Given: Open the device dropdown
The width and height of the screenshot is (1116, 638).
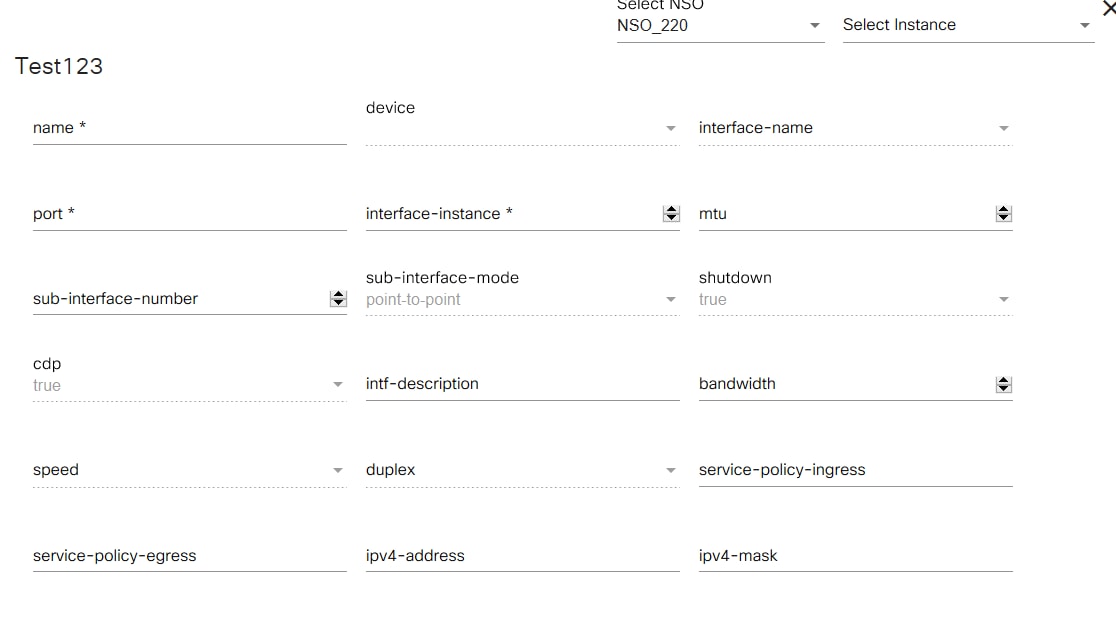Looking at the screenshot, I should (x=521, y=129).
